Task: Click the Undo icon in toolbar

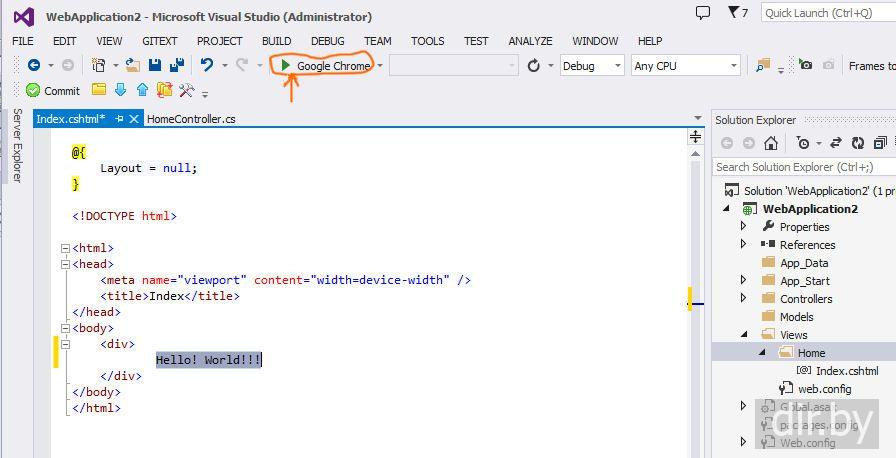Action: coord(206,66)
